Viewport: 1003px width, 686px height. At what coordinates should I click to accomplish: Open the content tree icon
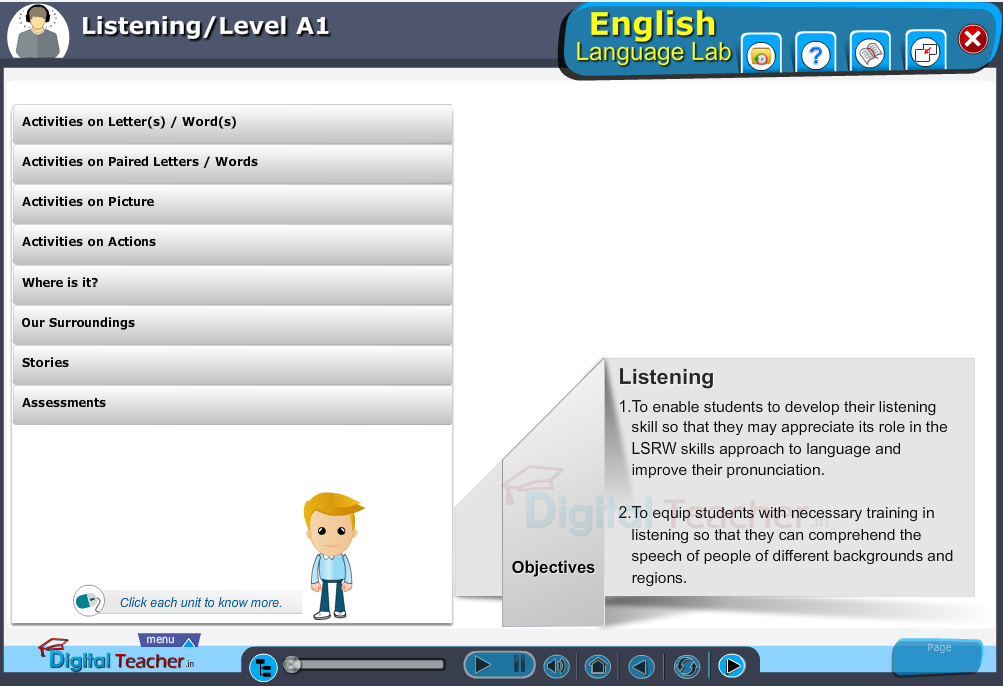tap(263, 667)
